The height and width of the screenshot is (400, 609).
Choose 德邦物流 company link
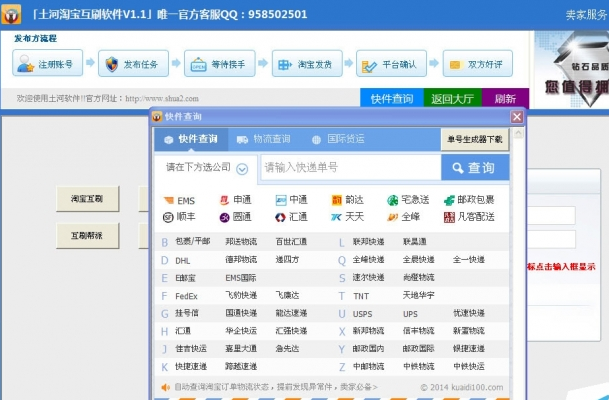click(x=241, y=259)
